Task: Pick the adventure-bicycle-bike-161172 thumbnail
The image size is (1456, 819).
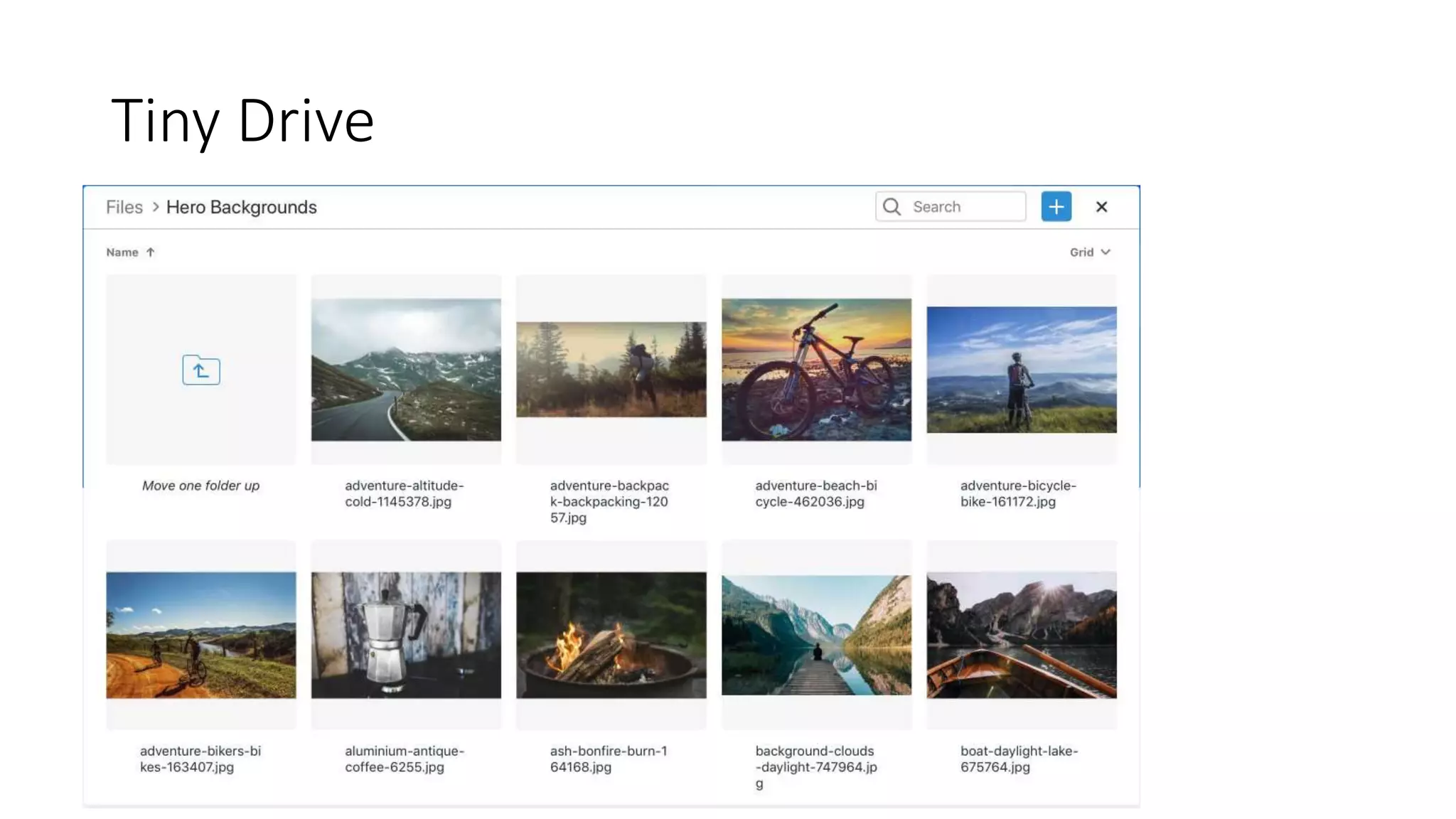Action: click(1021, 370)
